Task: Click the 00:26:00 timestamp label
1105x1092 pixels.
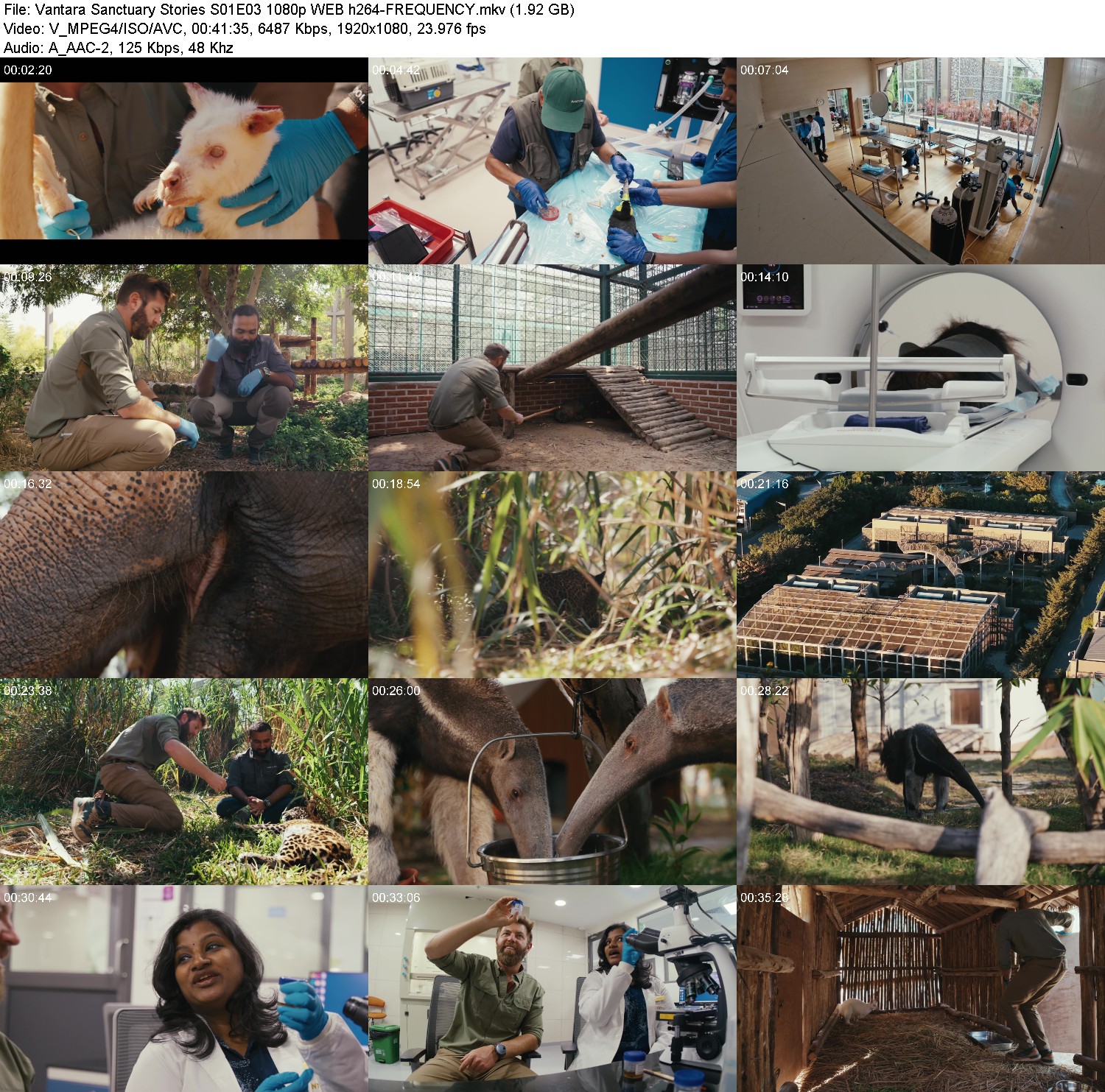Action: point(396,691)
